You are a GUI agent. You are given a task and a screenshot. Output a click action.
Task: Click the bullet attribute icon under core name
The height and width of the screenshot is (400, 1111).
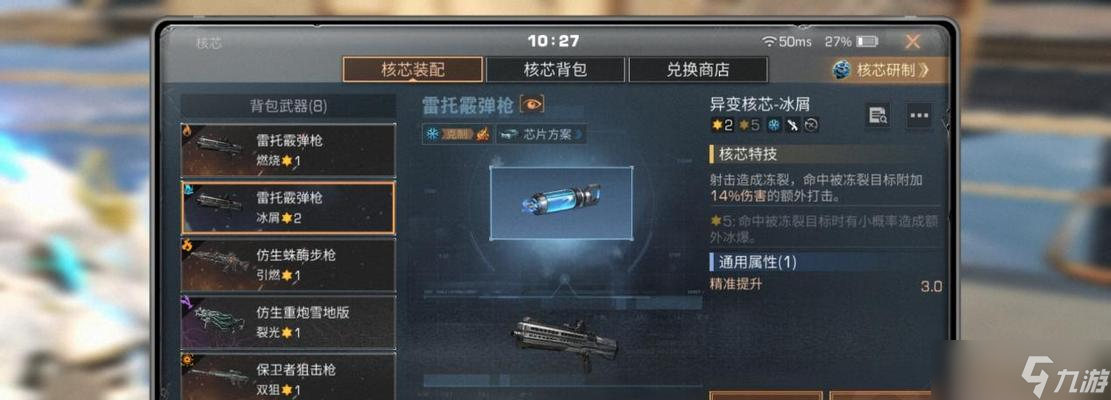[793, 125]
